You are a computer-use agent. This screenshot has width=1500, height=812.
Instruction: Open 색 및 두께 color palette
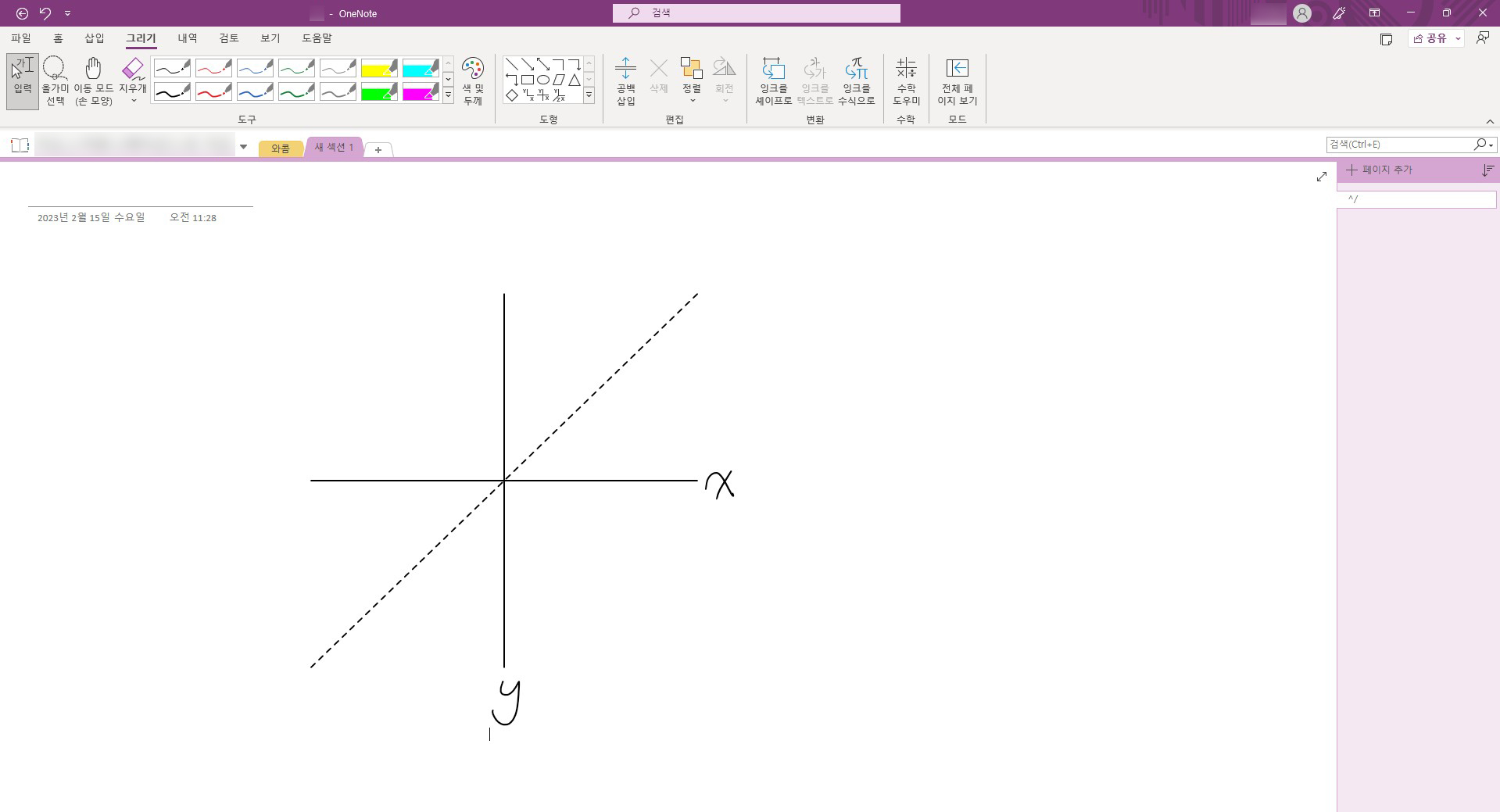(473, 81)
